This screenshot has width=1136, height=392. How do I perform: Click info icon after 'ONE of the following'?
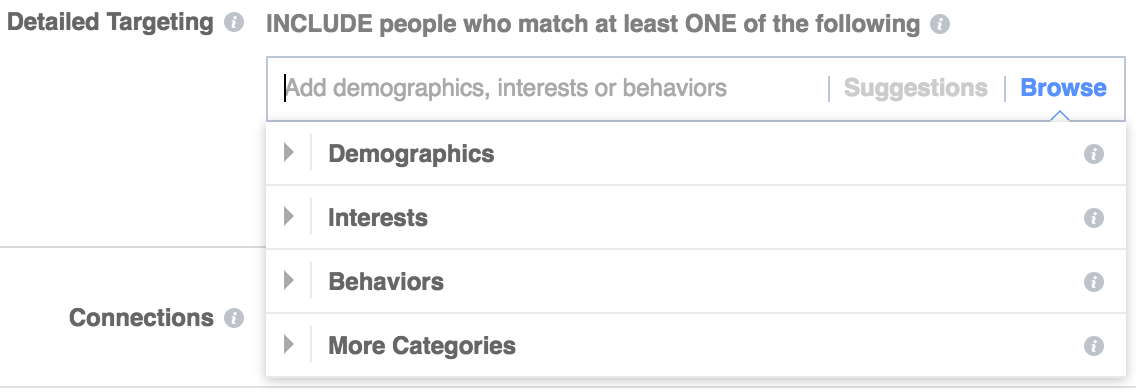point(940,25)
